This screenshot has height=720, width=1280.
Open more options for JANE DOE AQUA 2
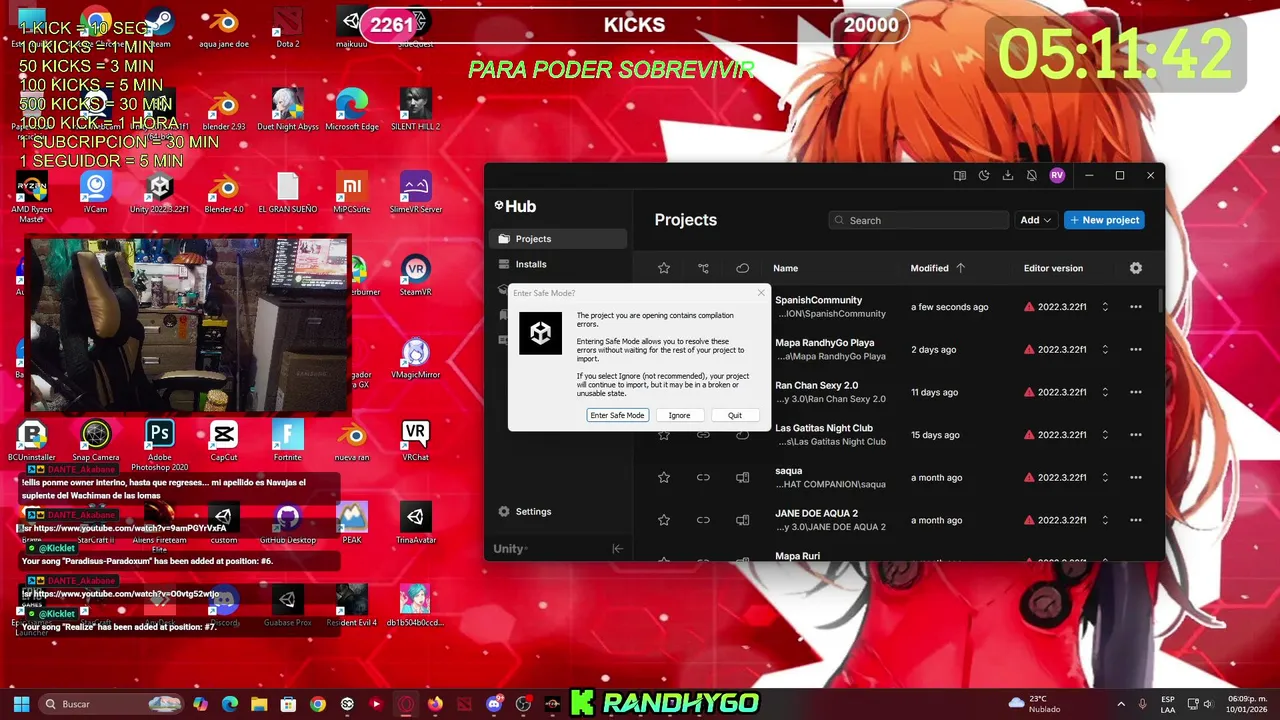click(1136, 520)
